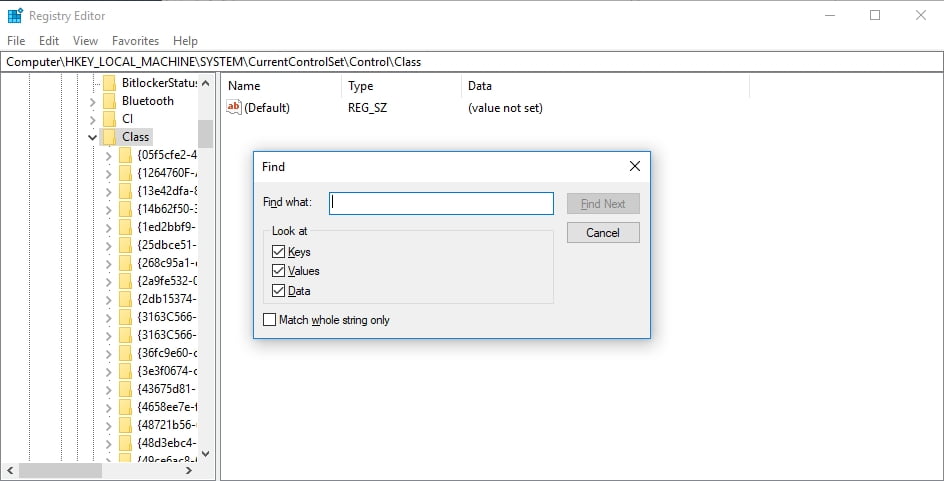Viewport: 944px width, 481px height.
Task: Click the CI key folder icon
Action: coord(109,119)
